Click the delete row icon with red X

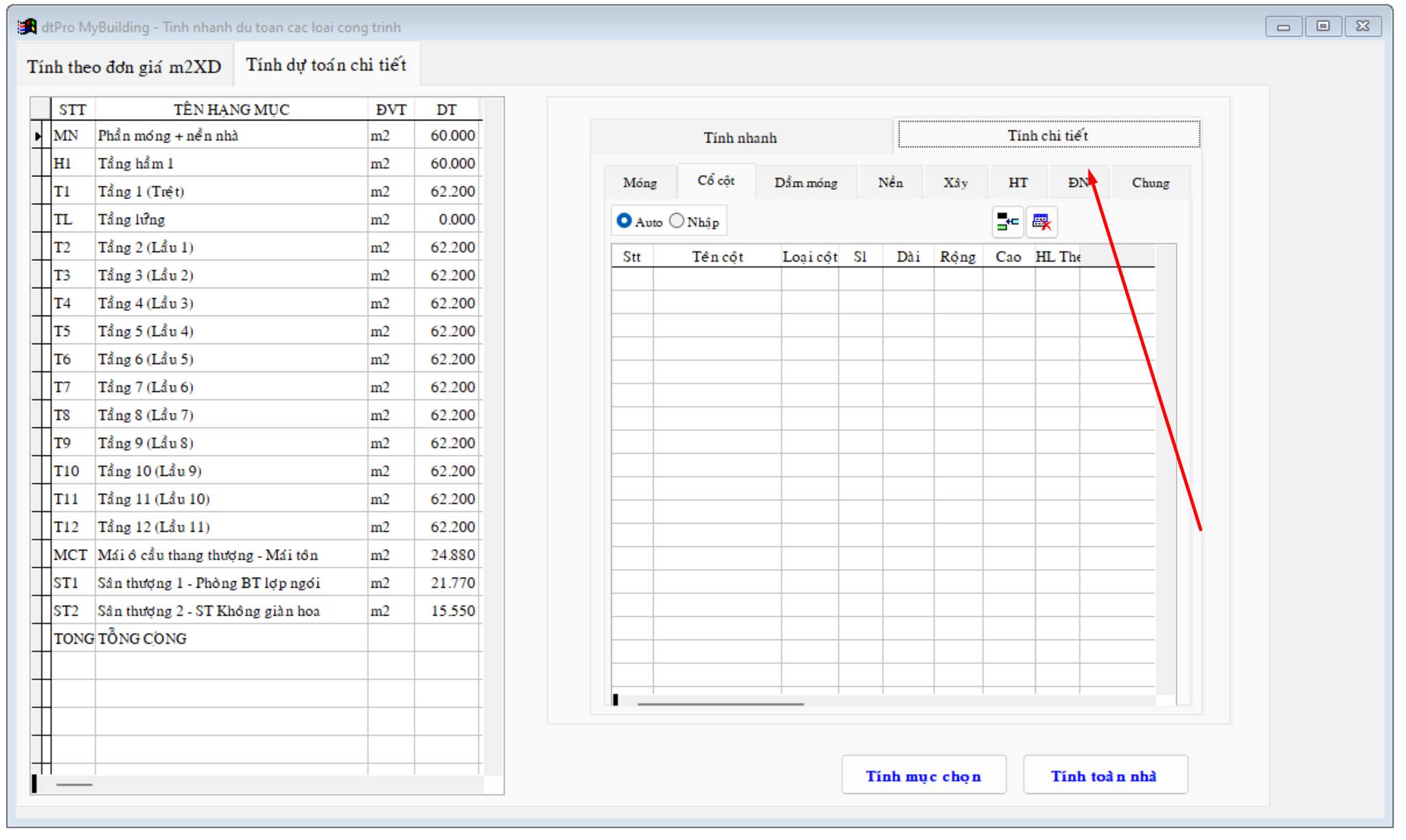(x=1041, y=222)
